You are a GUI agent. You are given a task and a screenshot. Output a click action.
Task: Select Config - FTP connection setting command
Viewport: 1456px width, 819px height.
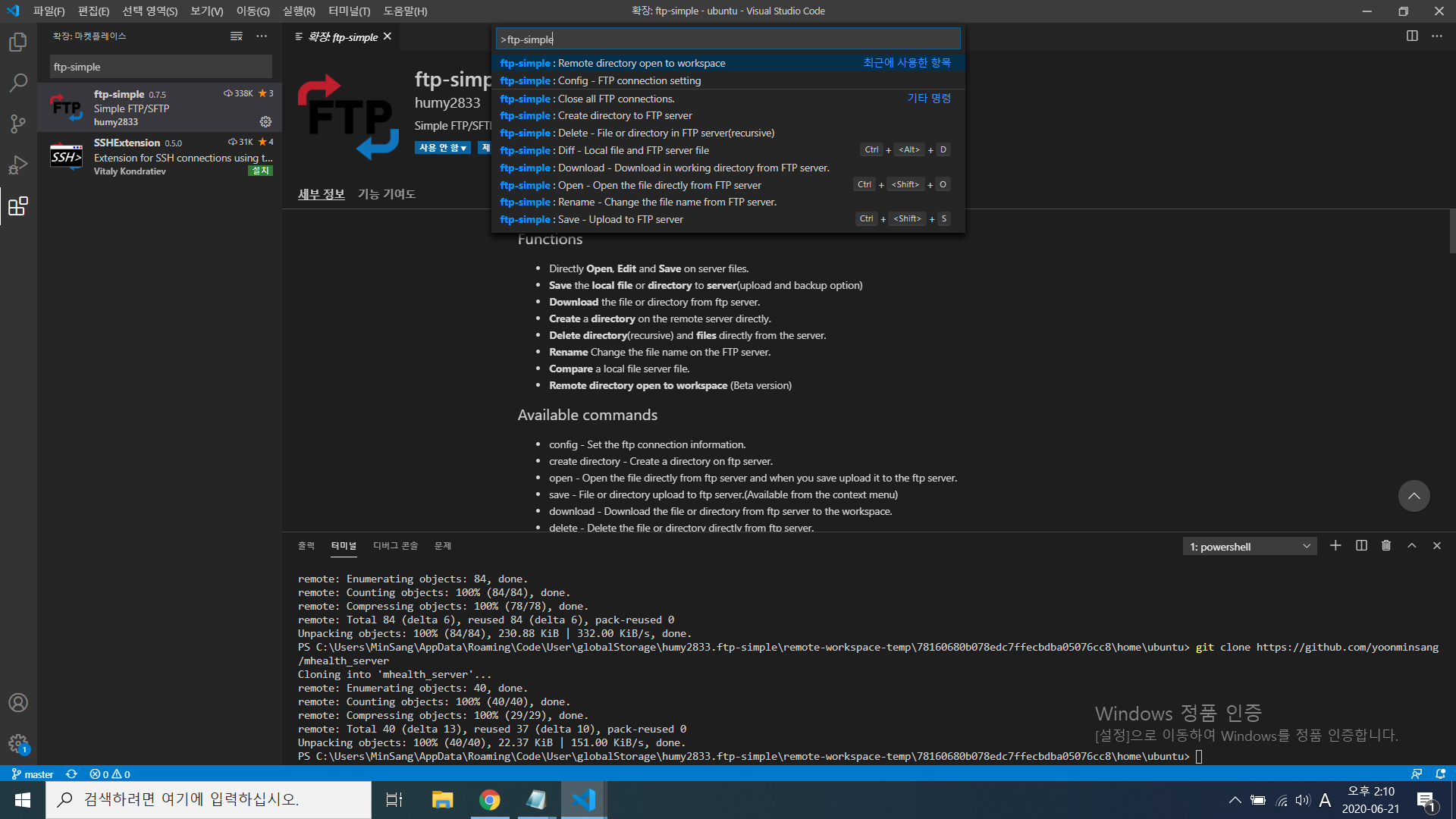pos(629,81)
